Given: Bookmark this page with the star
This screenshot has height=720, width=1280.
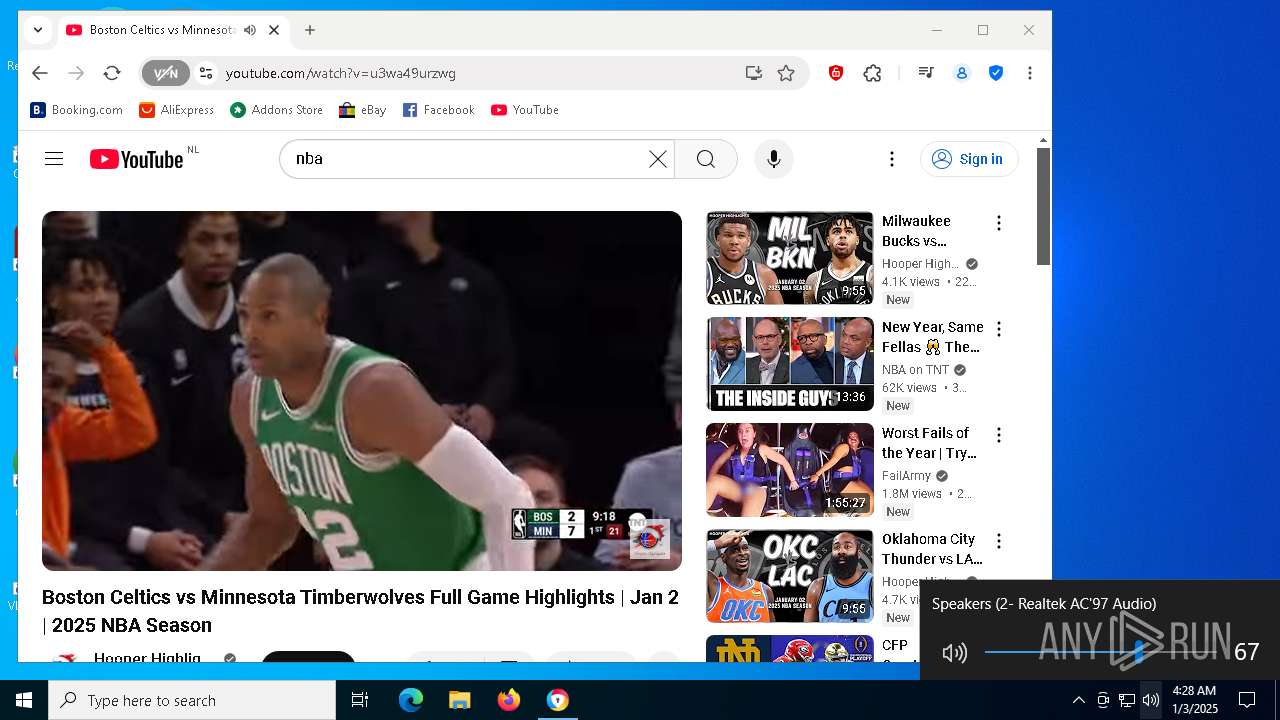Looking at the screenshot, I should (x=786, y=73).
